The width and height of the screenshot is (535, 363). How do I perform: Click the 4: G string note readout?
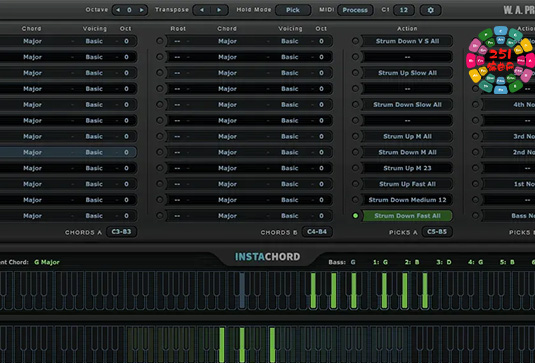[476, 262]
